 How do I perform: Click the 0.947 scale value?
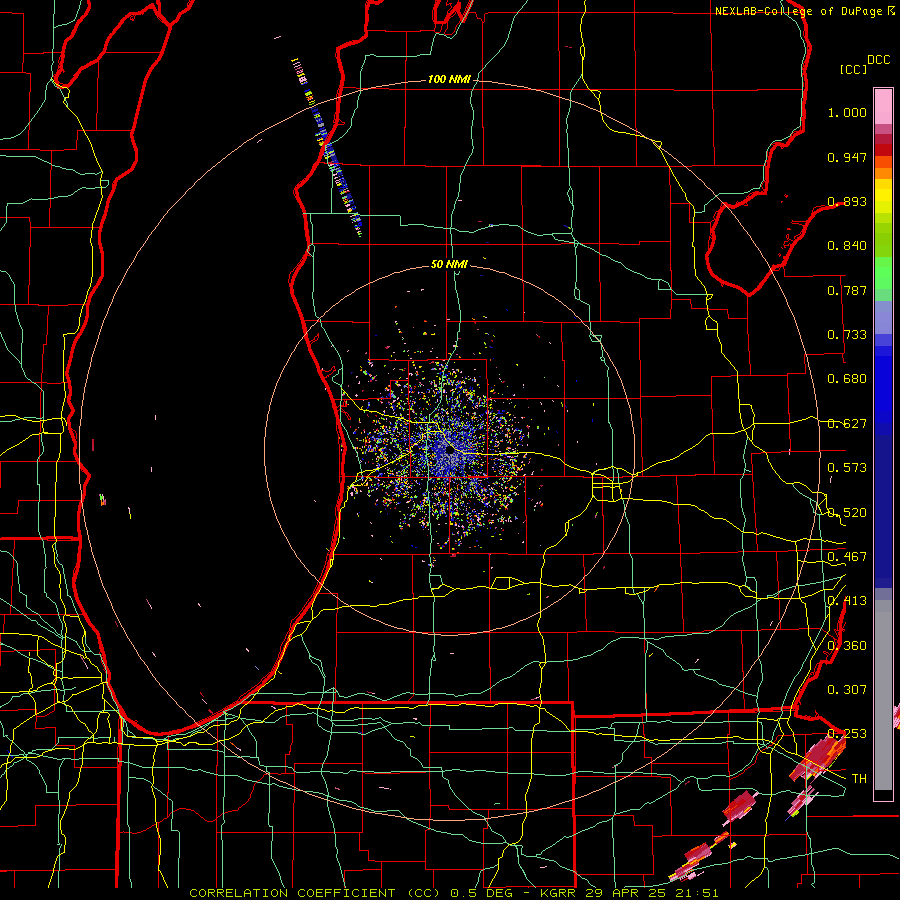point(847,157)
